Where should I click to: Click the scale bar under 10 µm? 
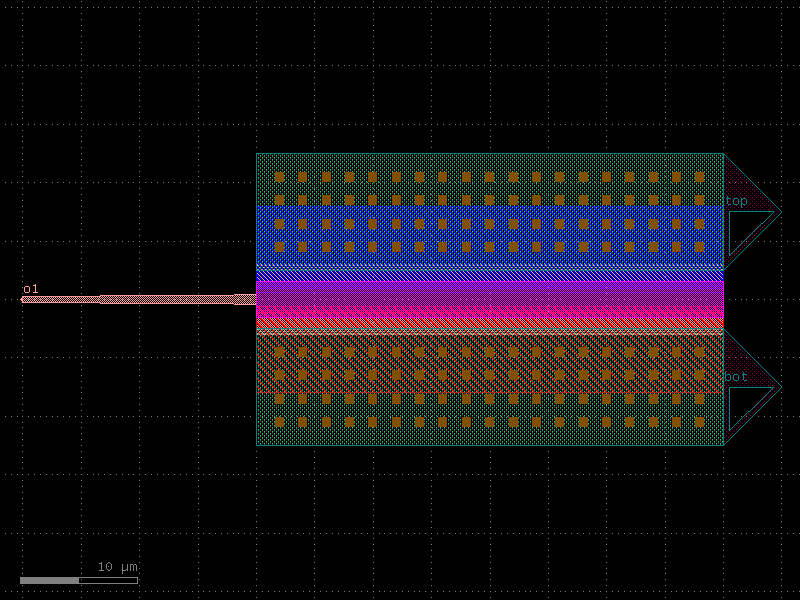tap(79, 580)
